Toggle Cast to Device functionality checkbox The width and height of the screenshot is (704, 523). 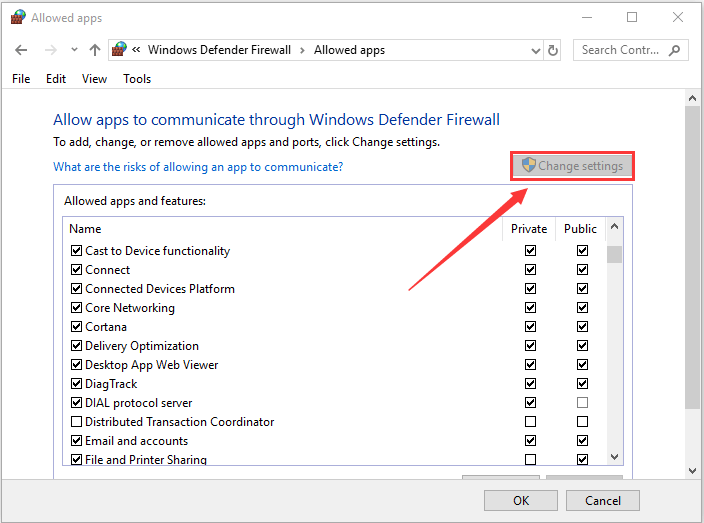(x=76, y=251)
